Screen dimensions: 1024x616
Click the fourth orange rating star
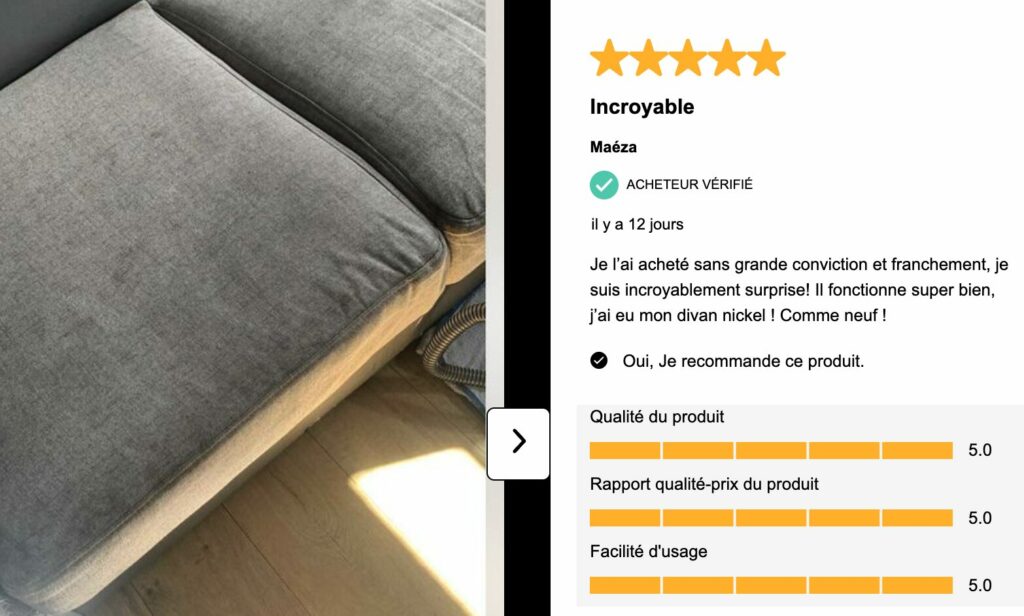(726, 58)
